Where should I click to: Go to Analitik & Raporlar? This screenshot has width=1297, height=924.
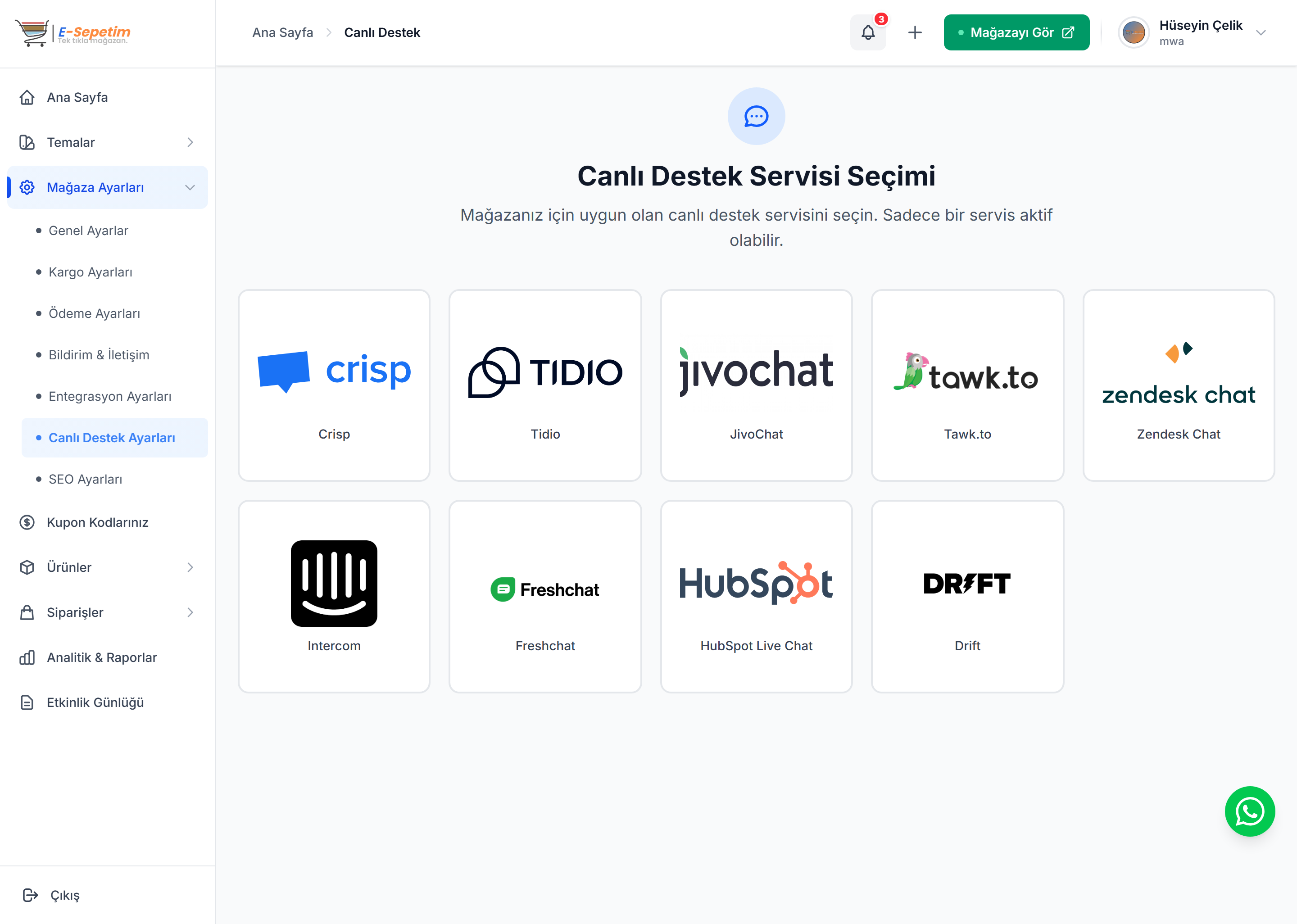[102, 658]
